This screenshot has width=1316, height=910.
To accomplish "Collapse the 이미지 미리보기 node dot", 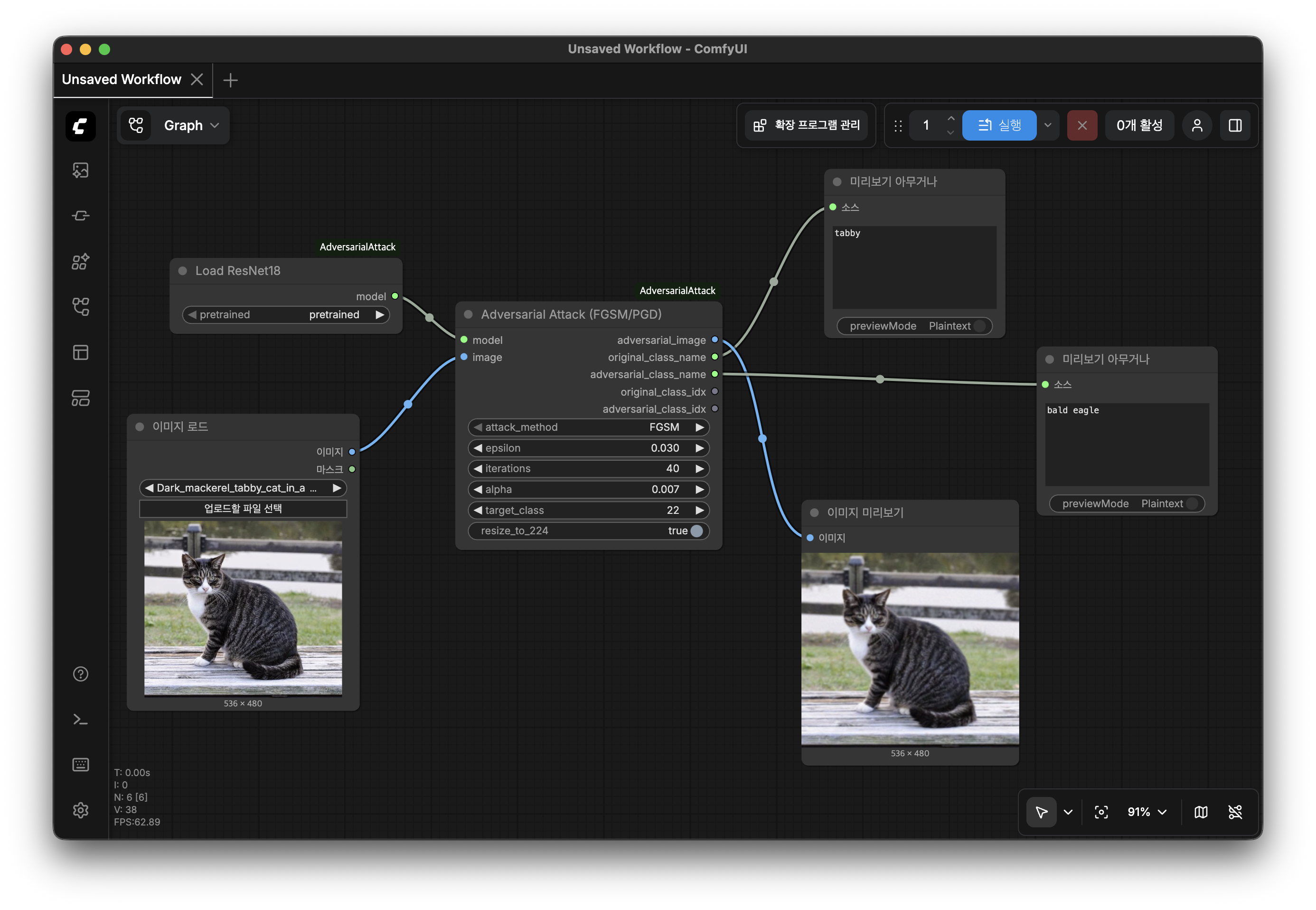I will point(815,512).
